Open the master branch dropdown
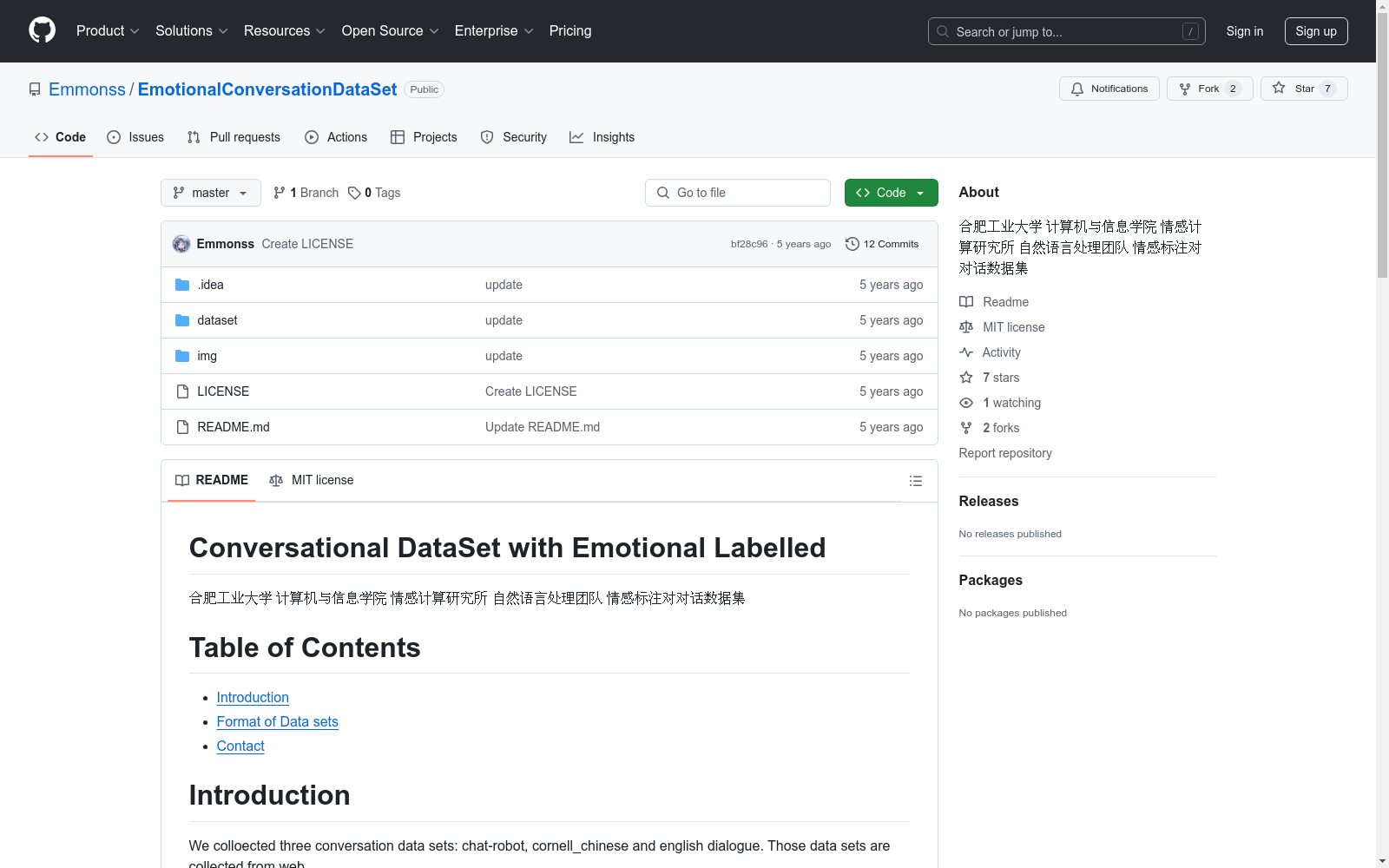This screenshot has height=868, width=1389. (x=211, y=193)
